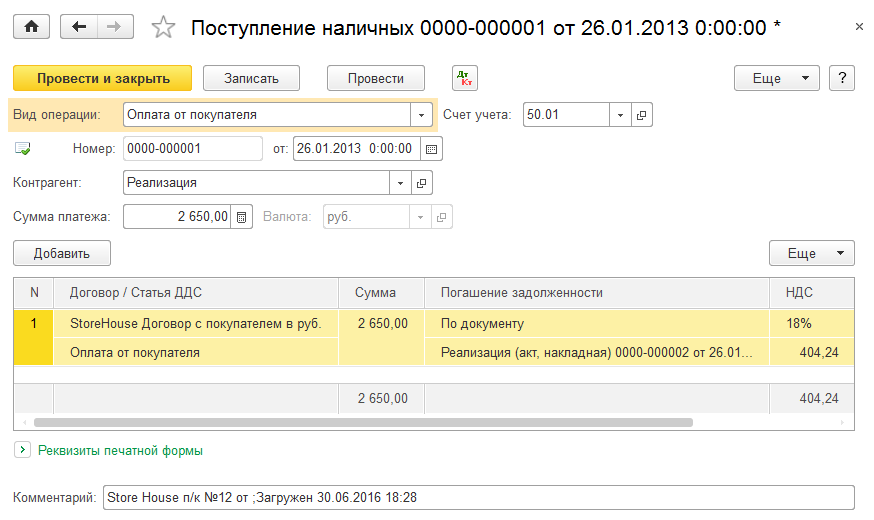Open the Контрагент dropdown arrow
Viewport: 874px width, 520px height.
pyautogui.click(x=400, y=183)
